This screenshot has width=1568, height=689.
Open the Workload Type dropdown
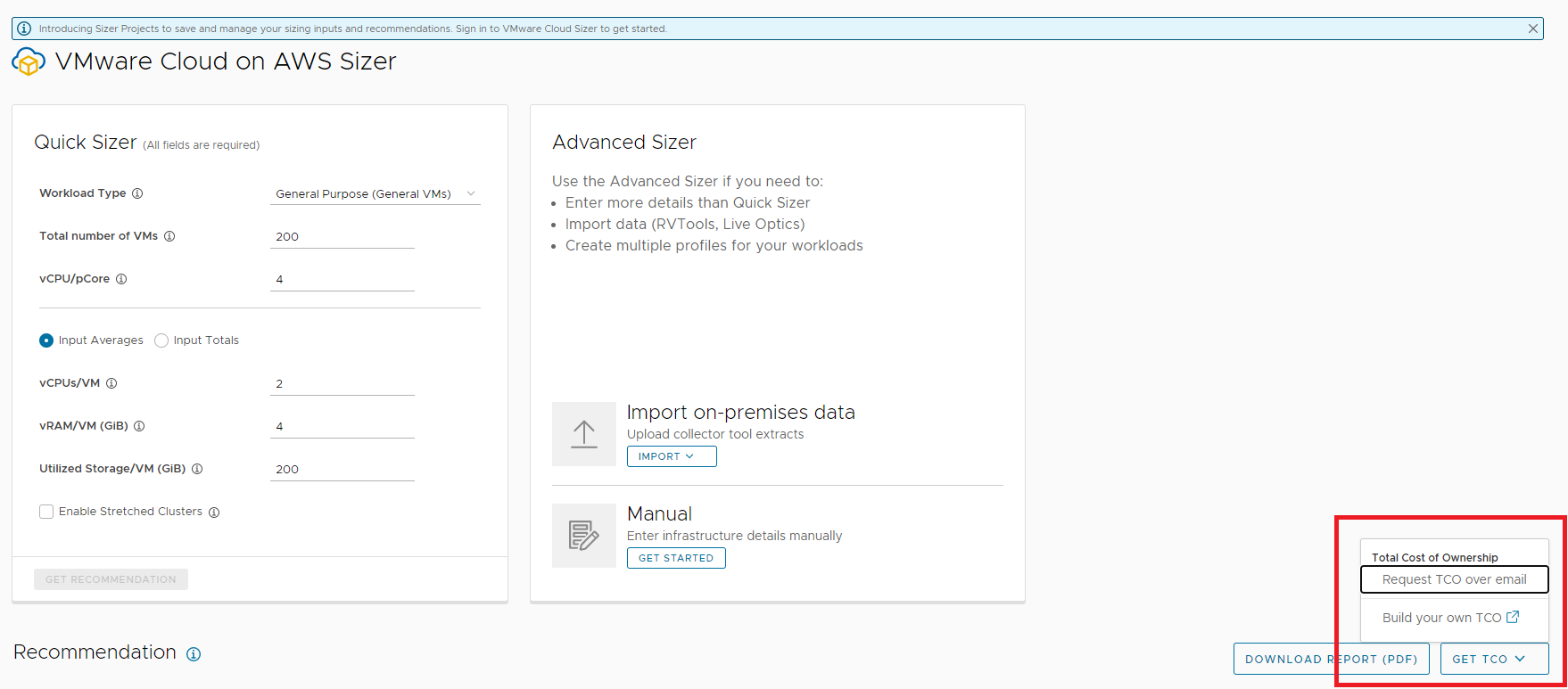[x=375, y=193]
